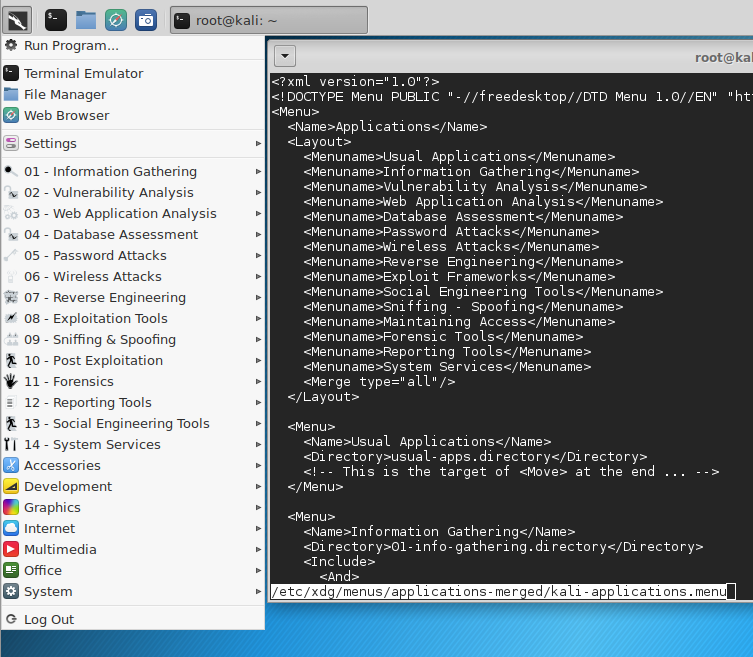Click the Development category icon
The height and width of the screenshot is (657, 753).
pyautogui.click(x=11, y=486)
